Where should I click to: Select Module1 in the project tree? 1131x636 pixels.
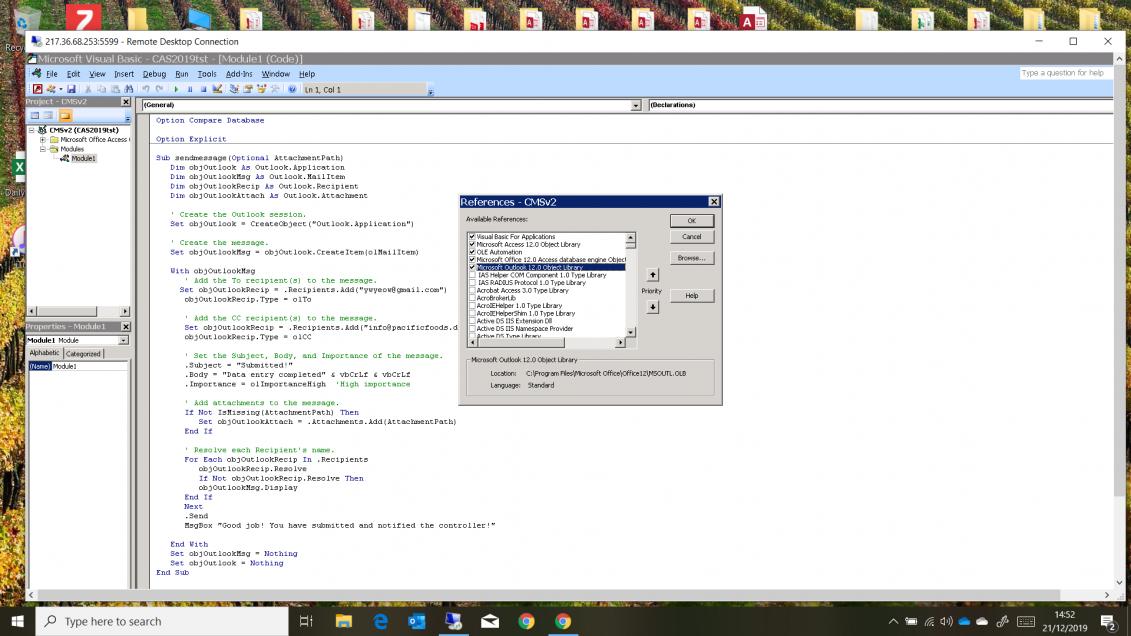pyautogui.click(x=83, y=159)
